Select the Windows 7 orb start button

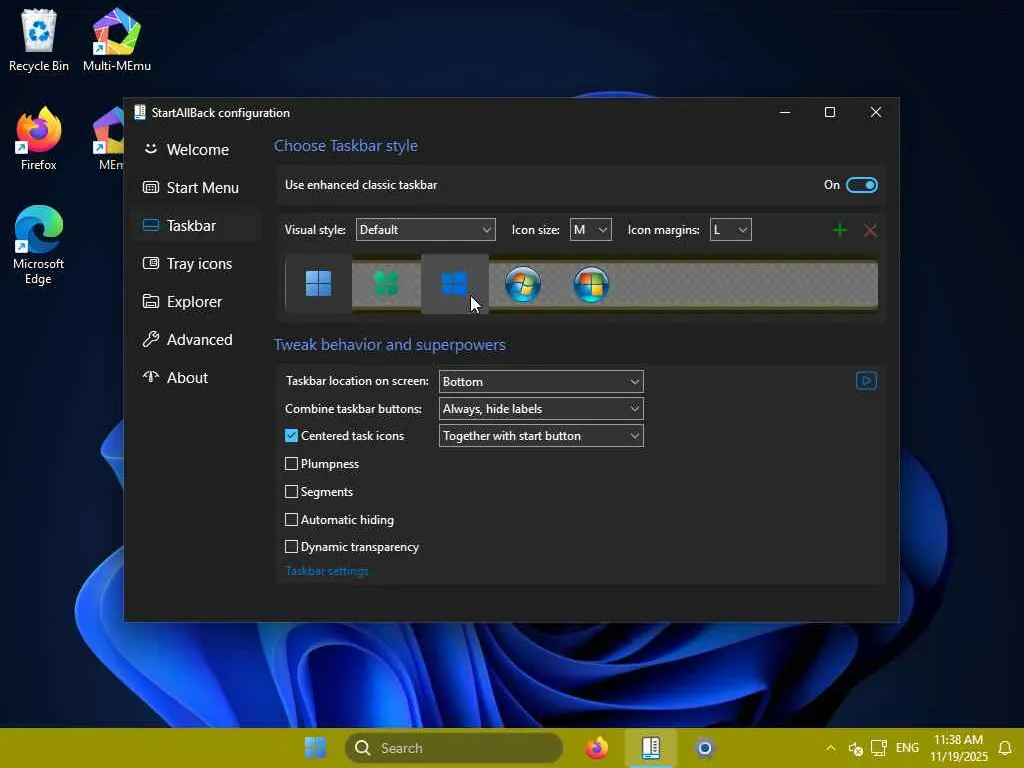(522, 284)
